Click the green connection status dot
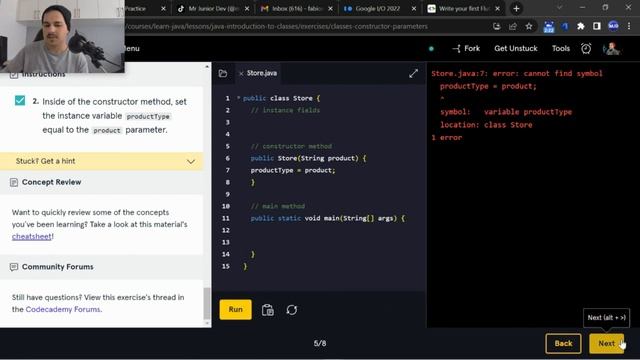Image resolution: width=640 pixels, height=360 pixels. pos(431,49)
